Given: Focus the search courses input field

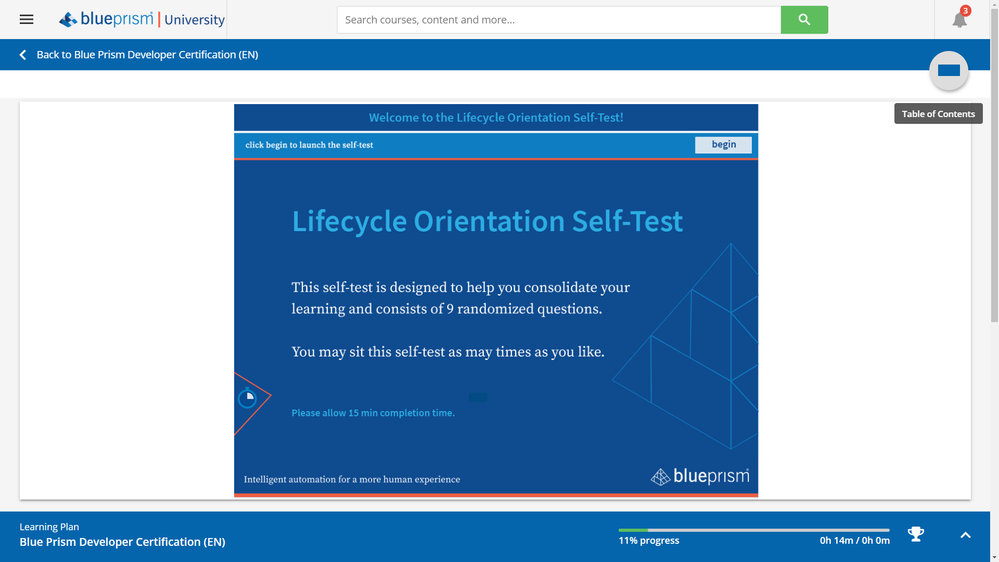Looking at the screenshot, I should click(559, 20).
